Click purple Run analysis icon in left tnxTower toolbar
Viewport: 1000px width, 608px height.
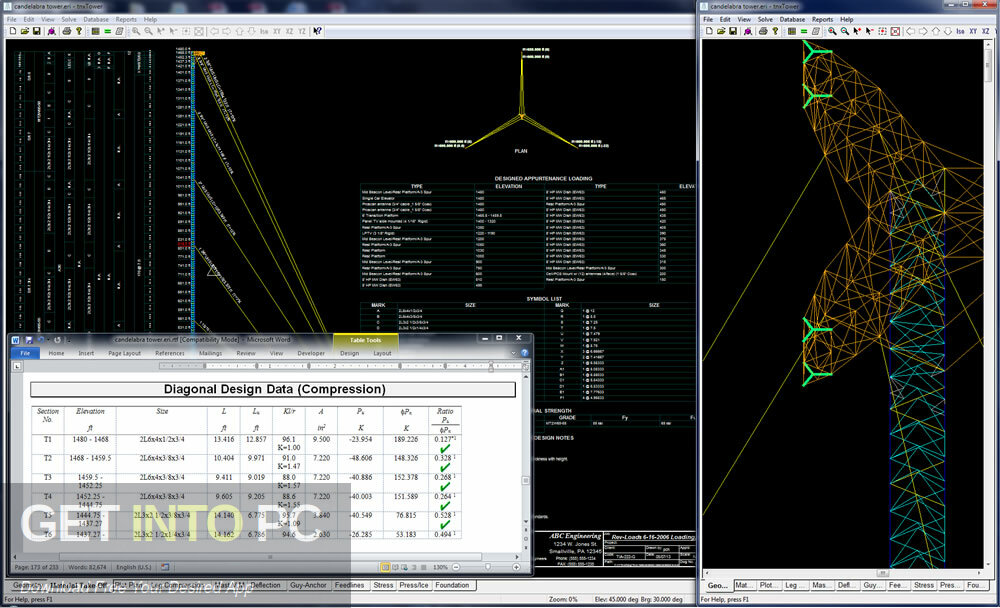[x=52, y=31]
